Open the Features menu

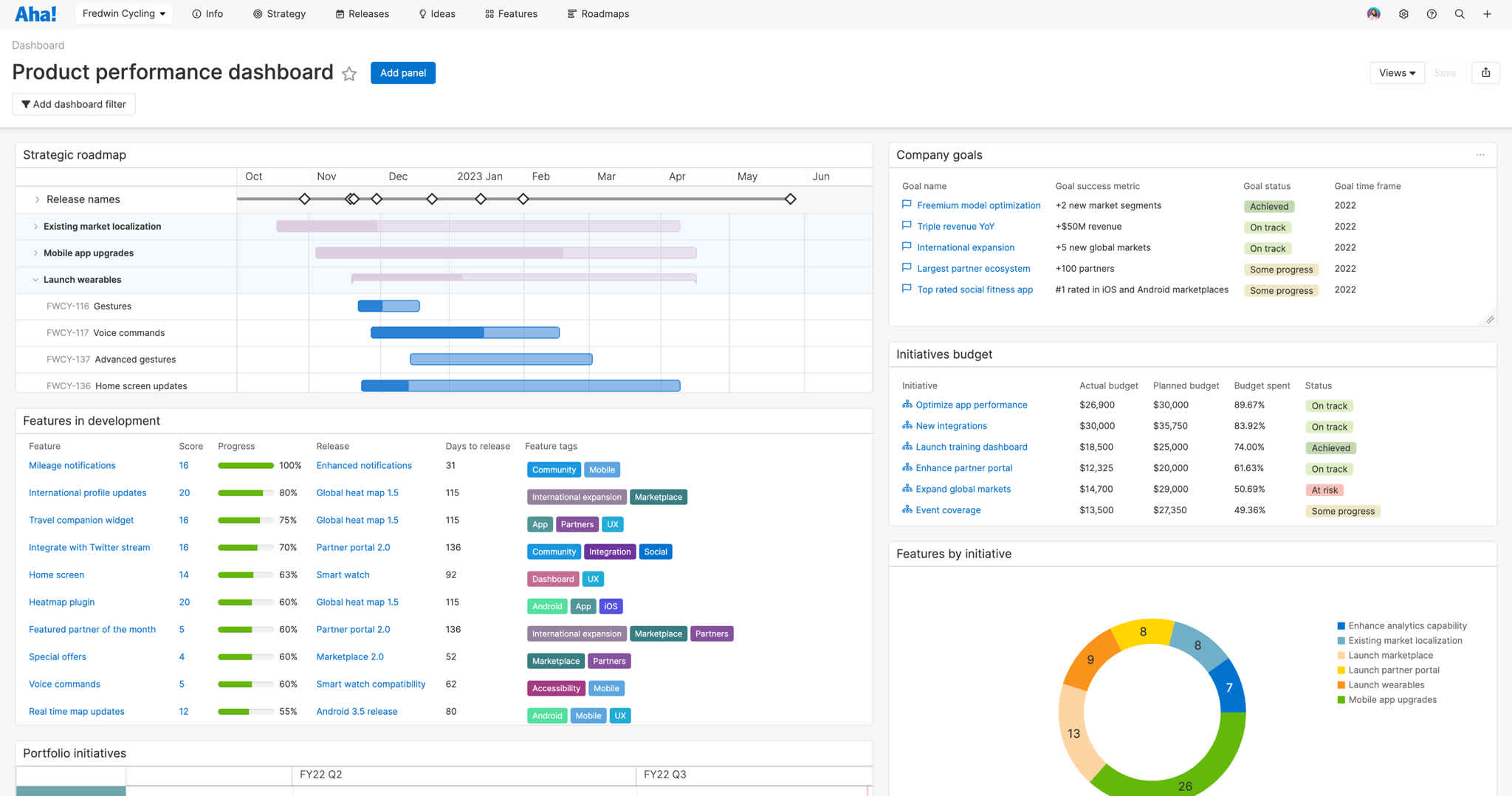point(511,13)
